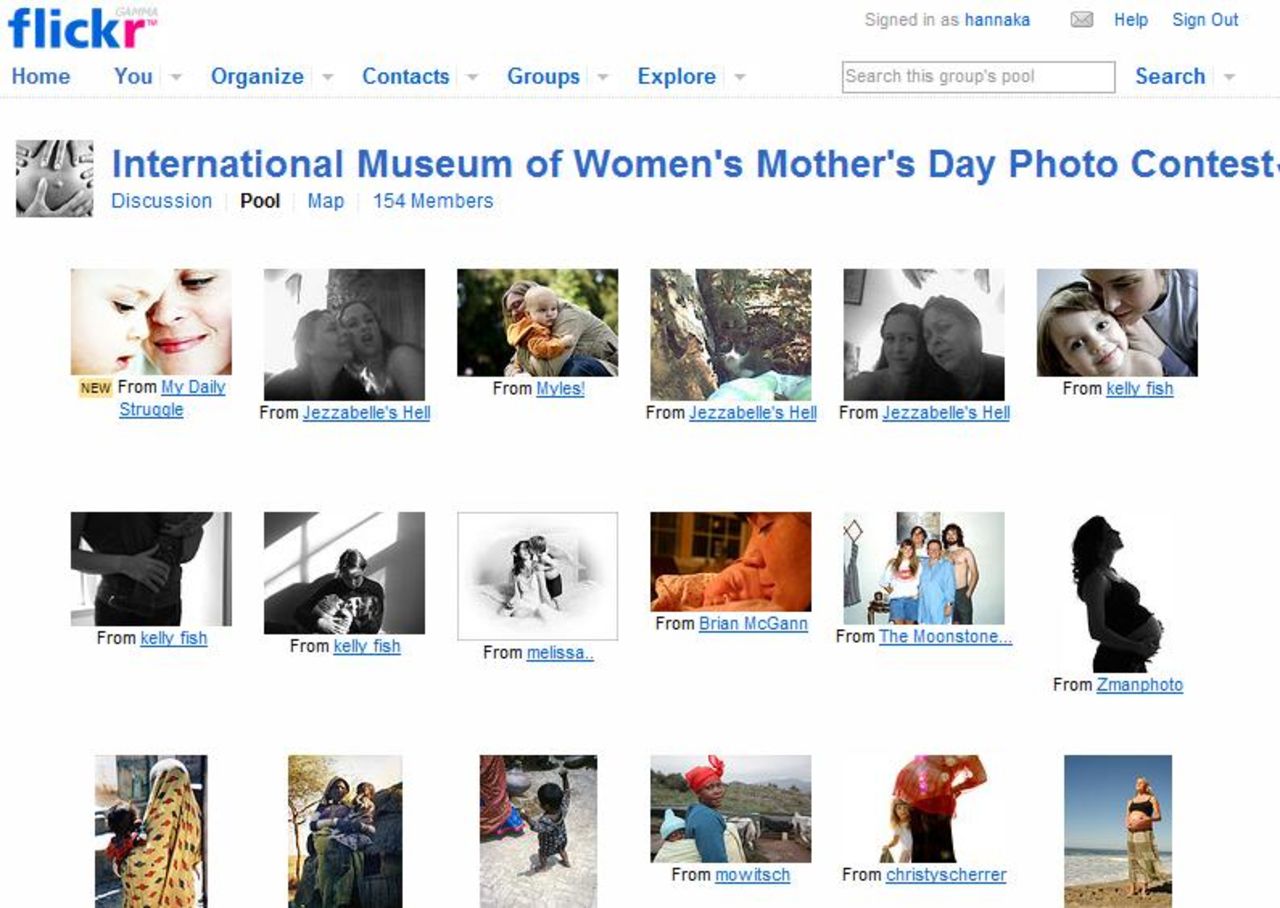Visit the Myles! photostream link
Screen dimensions: 1280x908
point(560,388)
